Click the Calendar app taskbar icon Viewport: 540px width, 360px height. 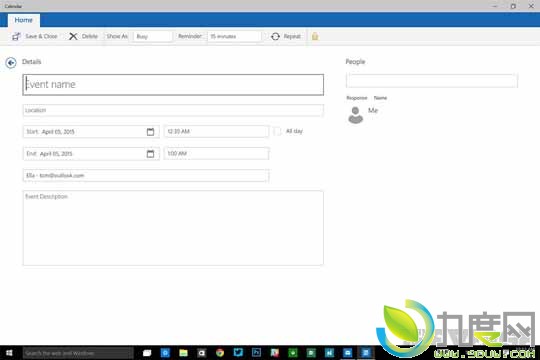click(366, 352)
